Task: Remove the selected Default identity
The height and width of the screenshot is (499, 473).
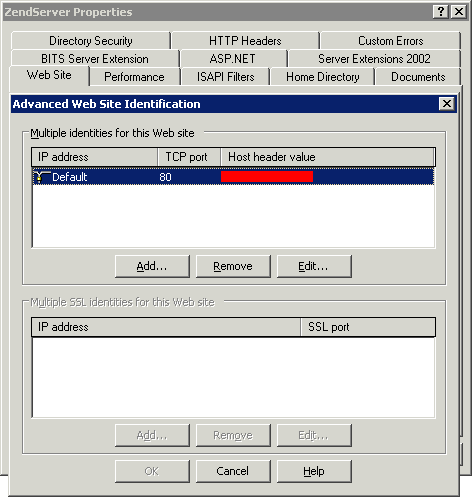Action: point(233,266)
